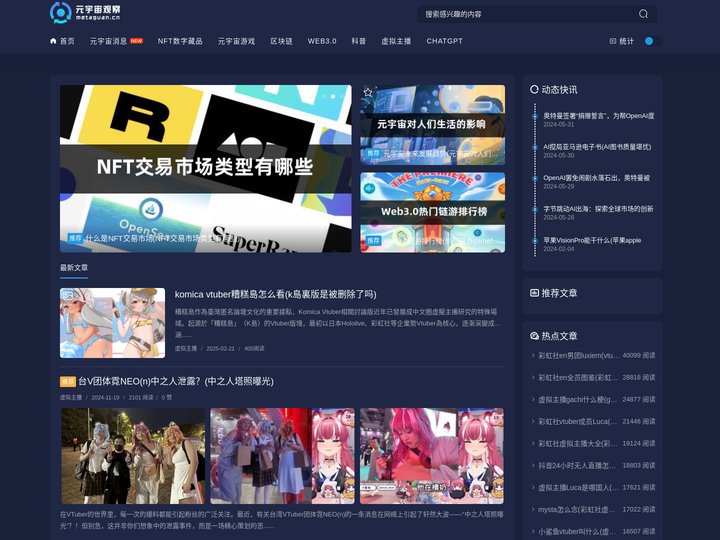
Task: Open the NFT交易市场类型有哪些 banner
Action: tap(206, 169)
